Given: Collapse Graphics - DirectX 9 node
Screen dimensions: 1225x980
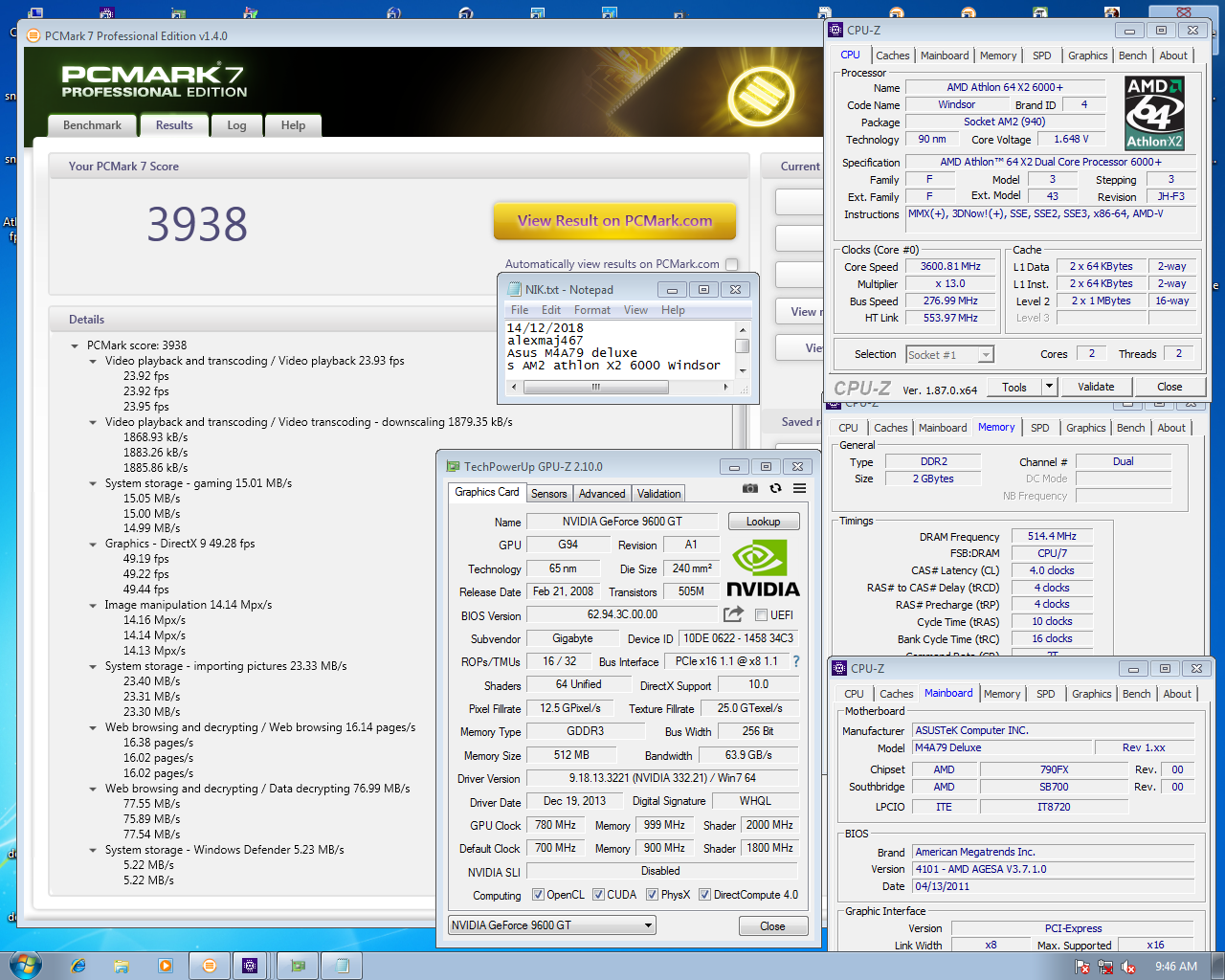Looking at the screenshot, I should click(x=93, y=544).
